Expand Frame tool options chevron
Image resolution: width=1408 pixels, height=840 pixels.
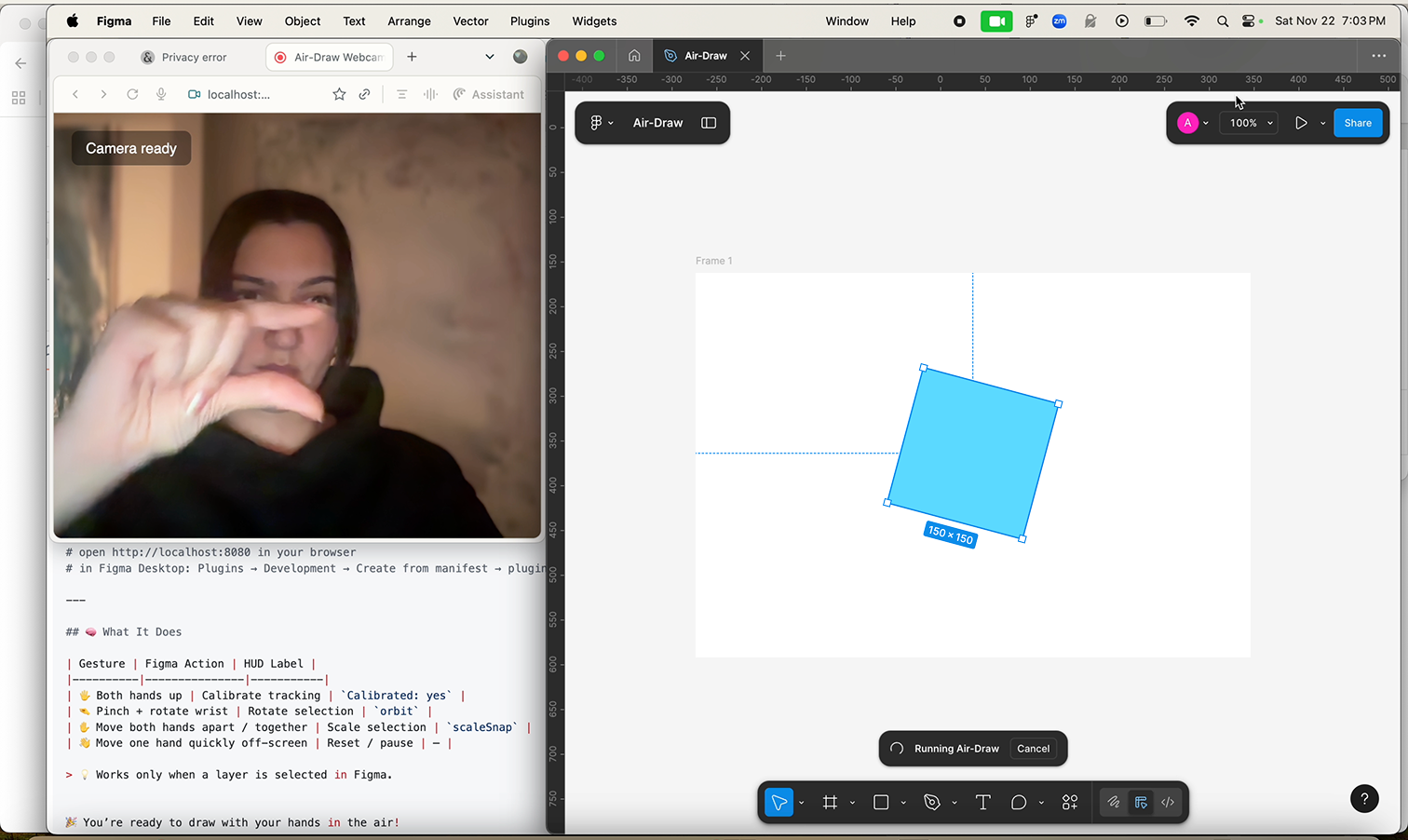click(x=852, y=803)
